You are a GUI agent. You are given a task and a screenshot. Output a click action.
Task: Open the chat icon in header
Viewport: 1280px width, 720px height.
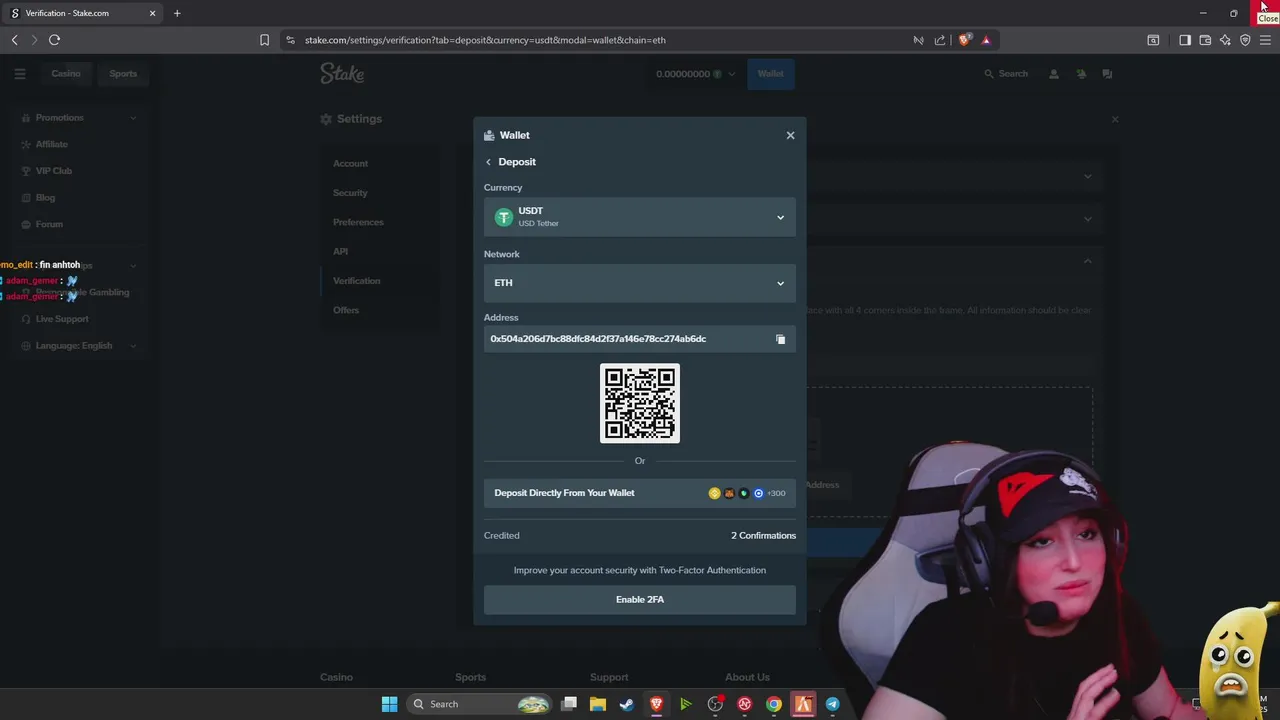(x=1107, y=74)
